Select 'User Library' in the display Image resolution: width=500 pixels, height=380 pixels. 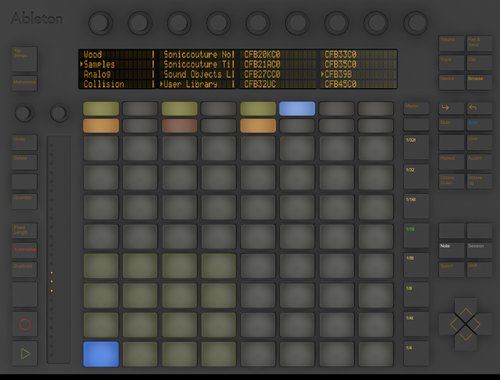tap(190, 84)
